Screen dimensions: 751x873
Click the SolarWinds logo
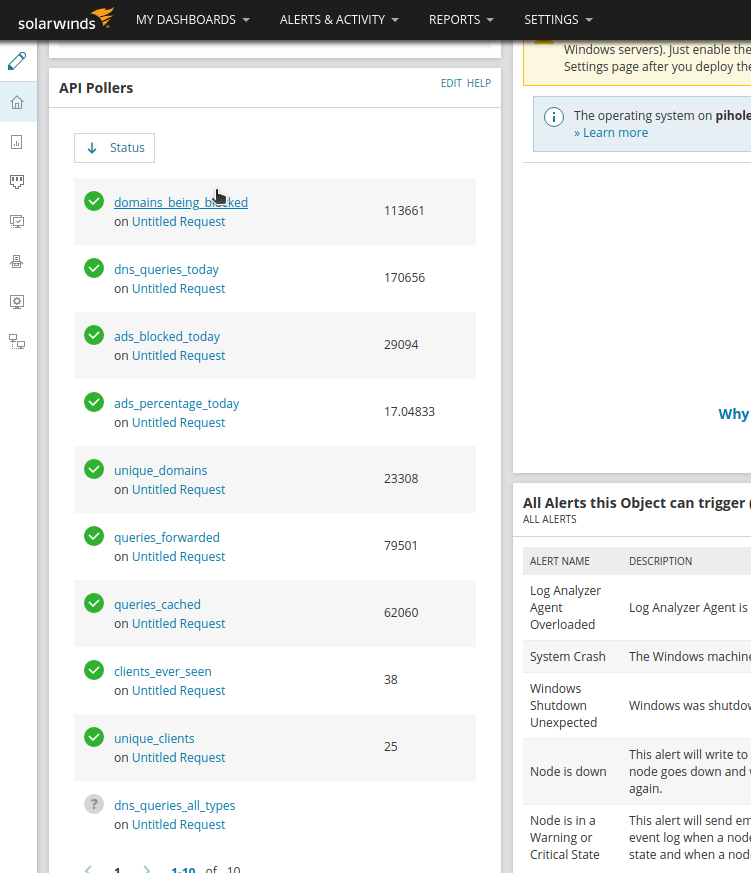[66, 19]
